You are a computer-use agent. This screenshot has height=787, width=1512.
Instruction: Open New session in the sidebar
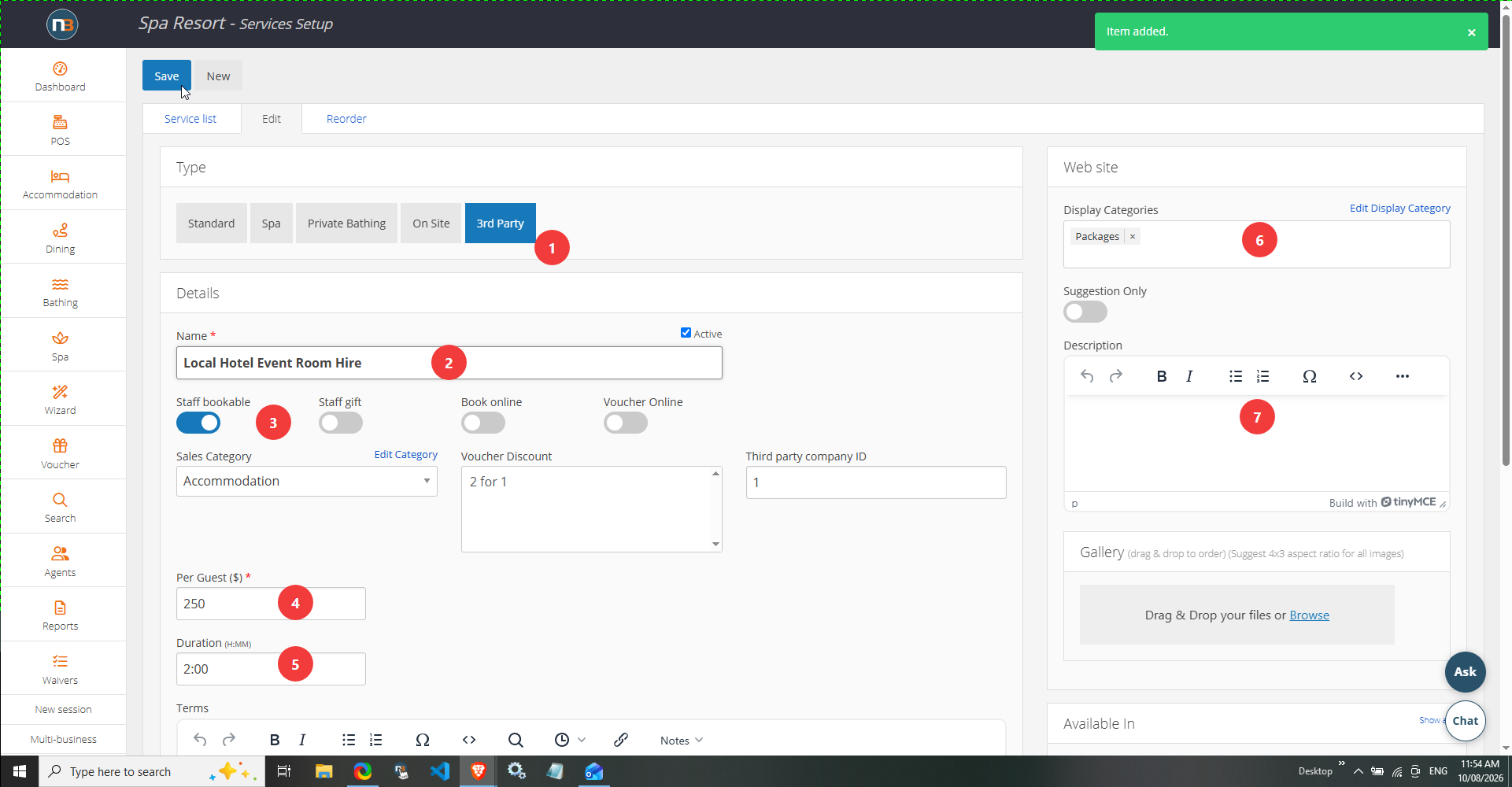[x=63, y=709]
